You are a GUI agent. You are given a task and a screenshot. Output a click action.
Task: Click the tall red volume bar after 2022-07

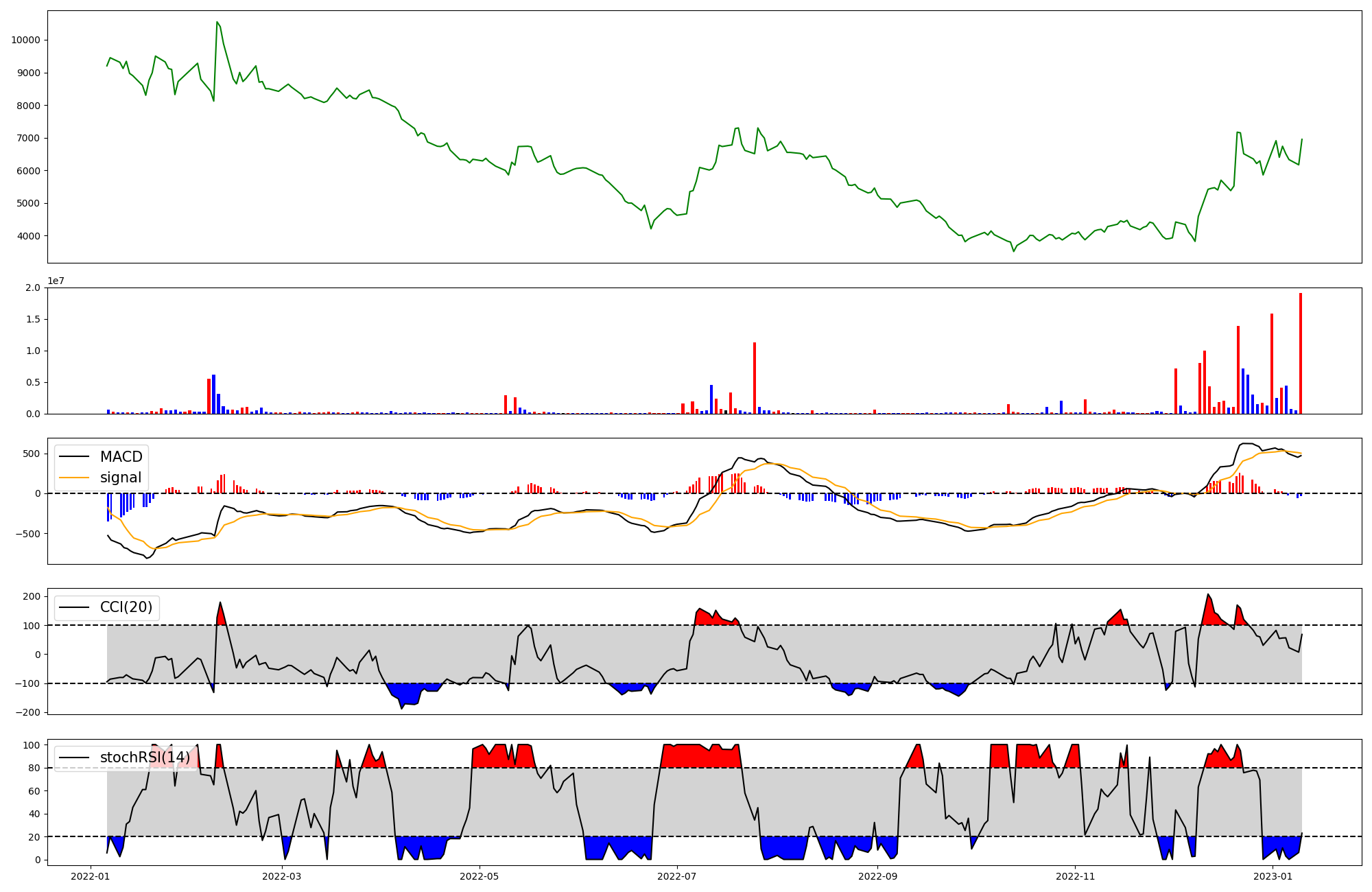click(755, 377)
